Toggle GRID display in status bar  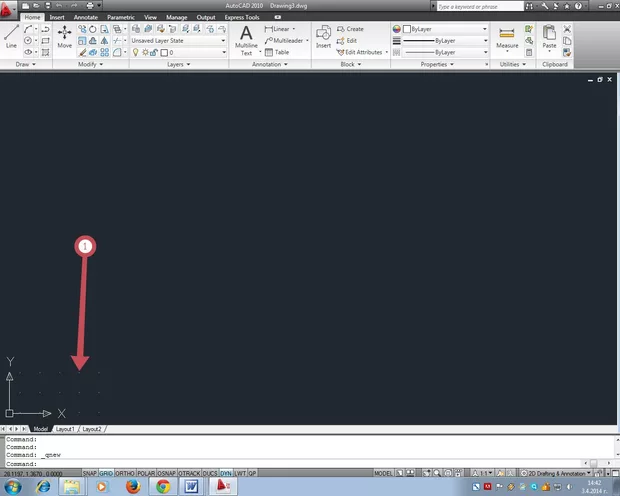(106, 473)
